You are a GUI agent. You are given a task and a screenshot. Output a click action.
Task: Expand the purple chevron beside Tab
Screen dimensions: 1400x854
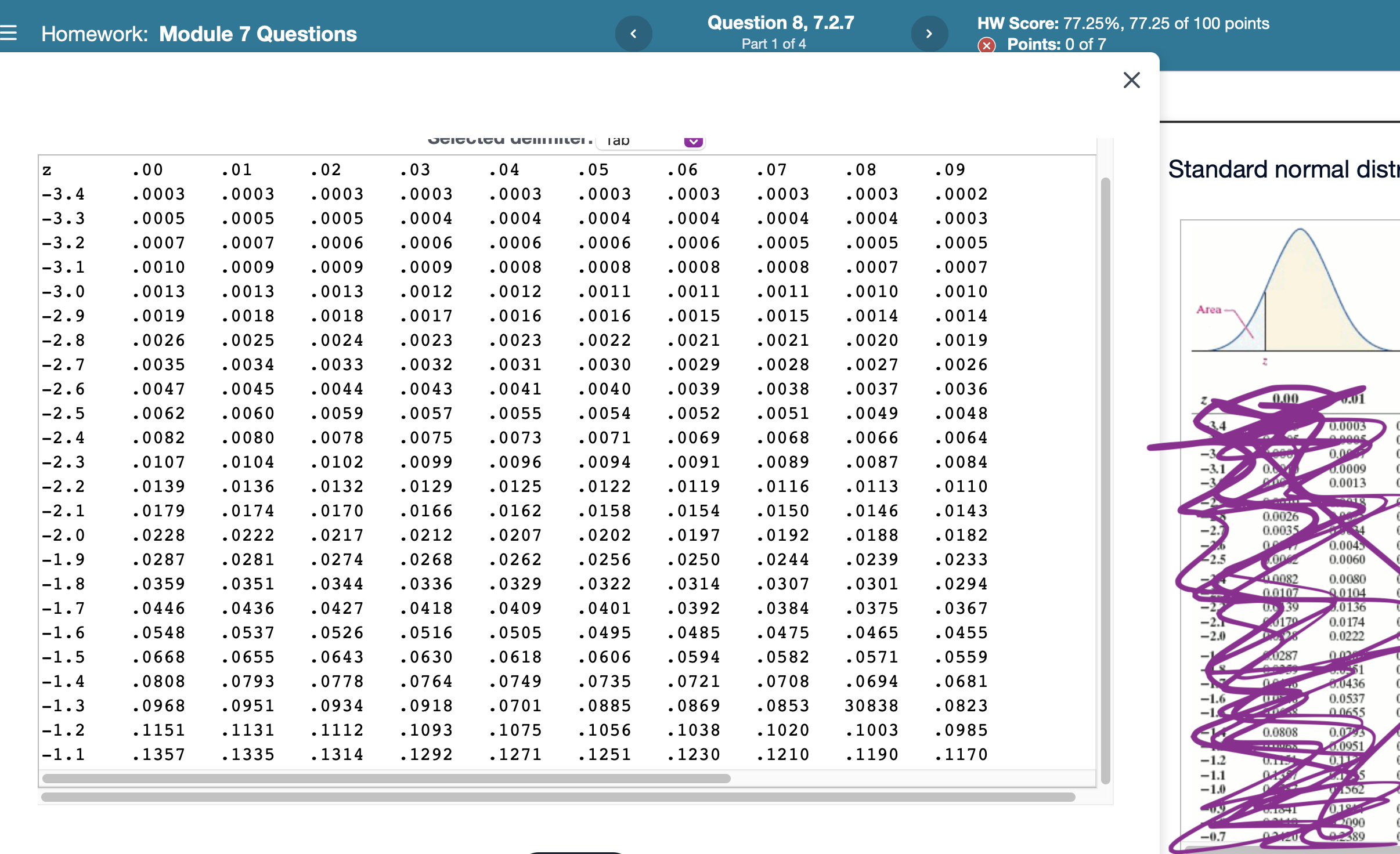point(692,141)
